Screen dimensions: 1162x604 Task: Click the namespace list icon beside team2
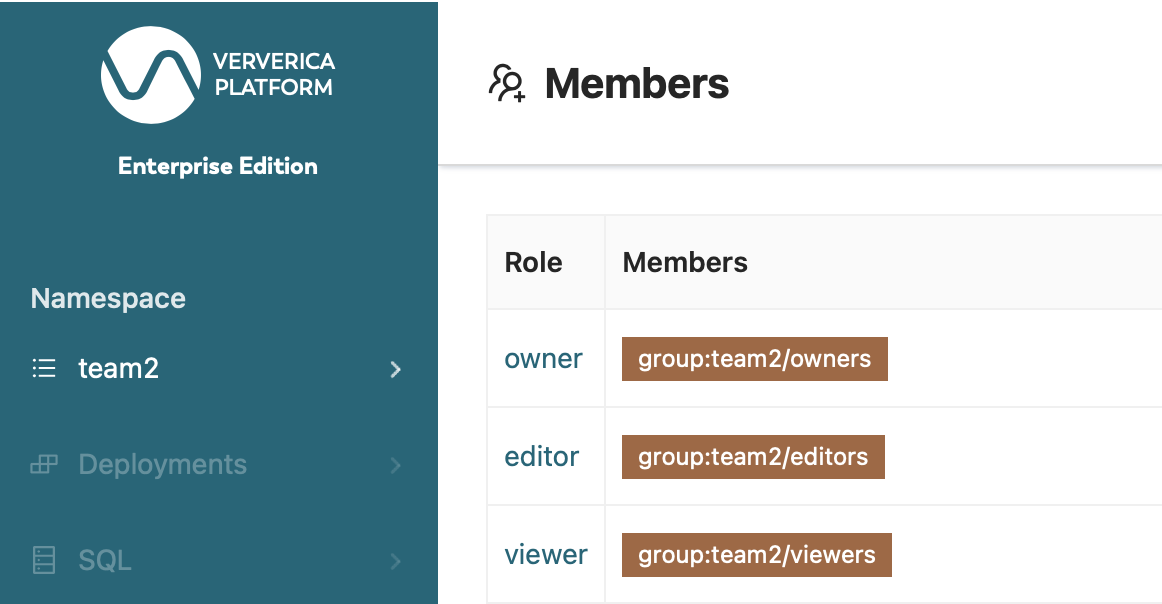pyautogui.click(x=44, y=368)
